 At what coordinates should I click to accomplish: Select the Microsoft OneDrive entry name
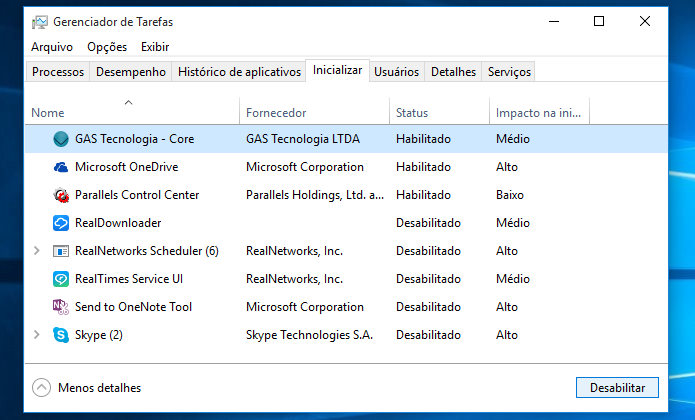(126, 167)
